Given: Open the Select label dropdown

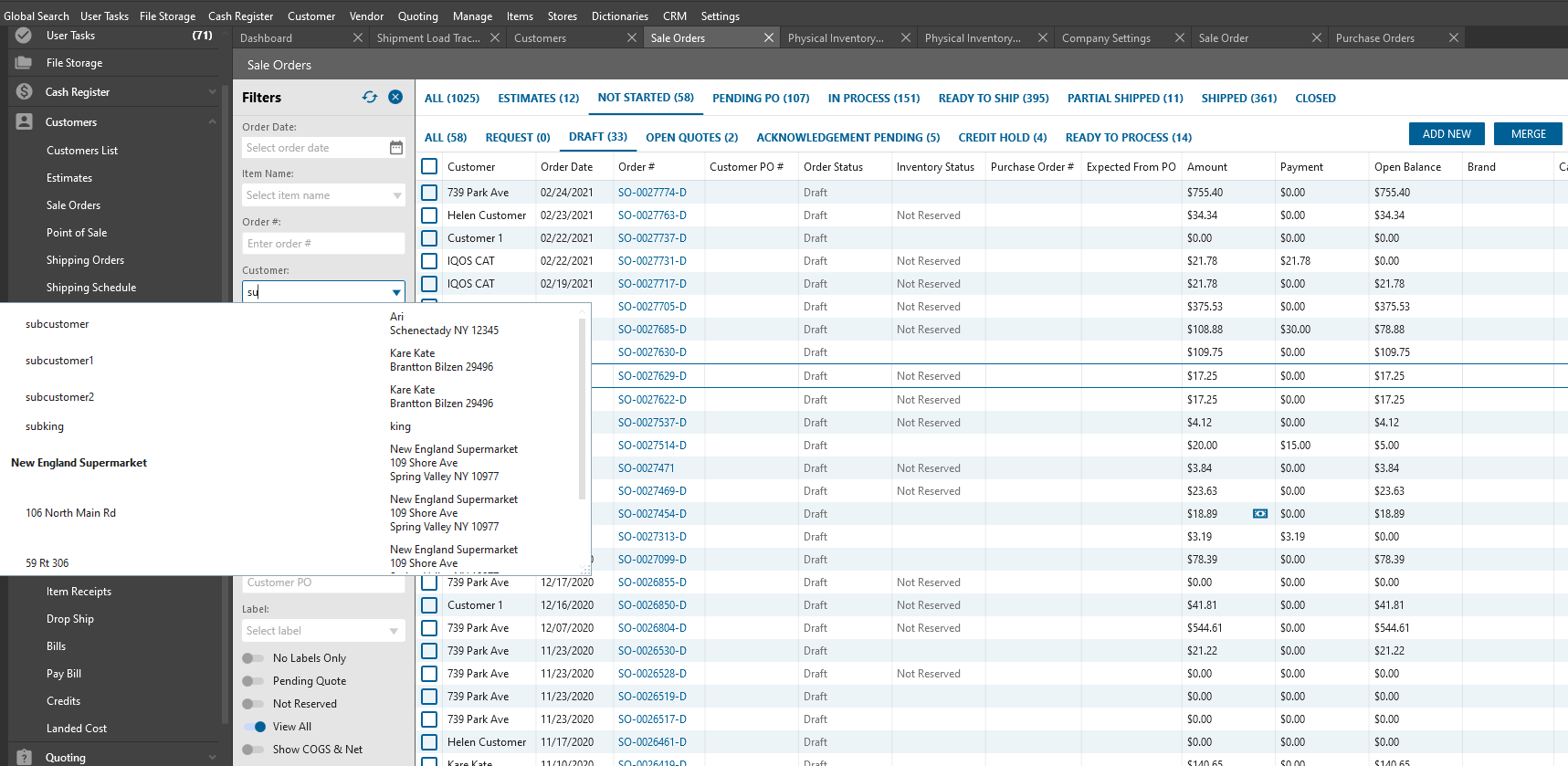Looking at the screenshot, I should click(x=395, y=631).
